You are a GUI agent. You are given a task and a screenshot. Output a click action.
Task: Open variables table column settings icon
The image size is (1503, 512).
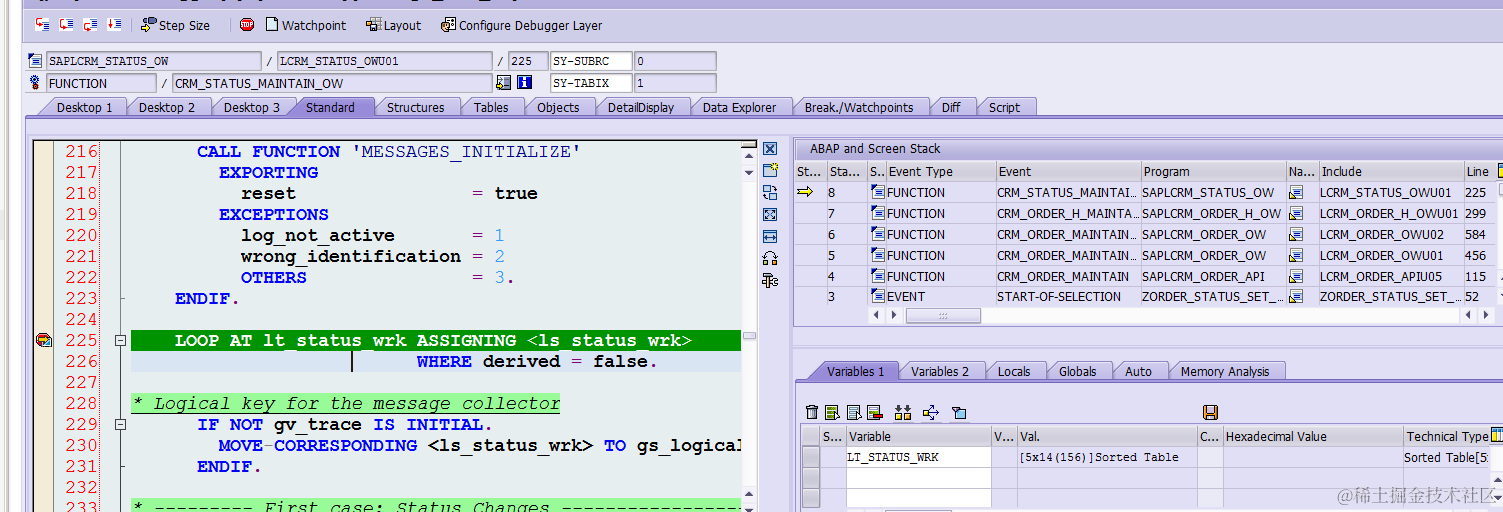(1497, 436)
